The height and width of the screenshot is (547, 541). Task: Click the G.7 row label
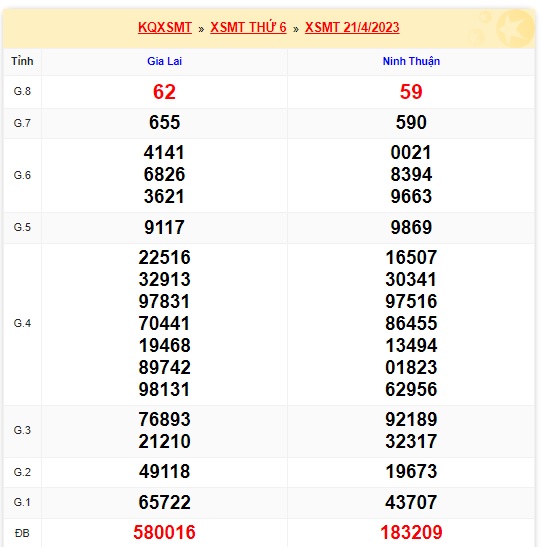point(22,123)
